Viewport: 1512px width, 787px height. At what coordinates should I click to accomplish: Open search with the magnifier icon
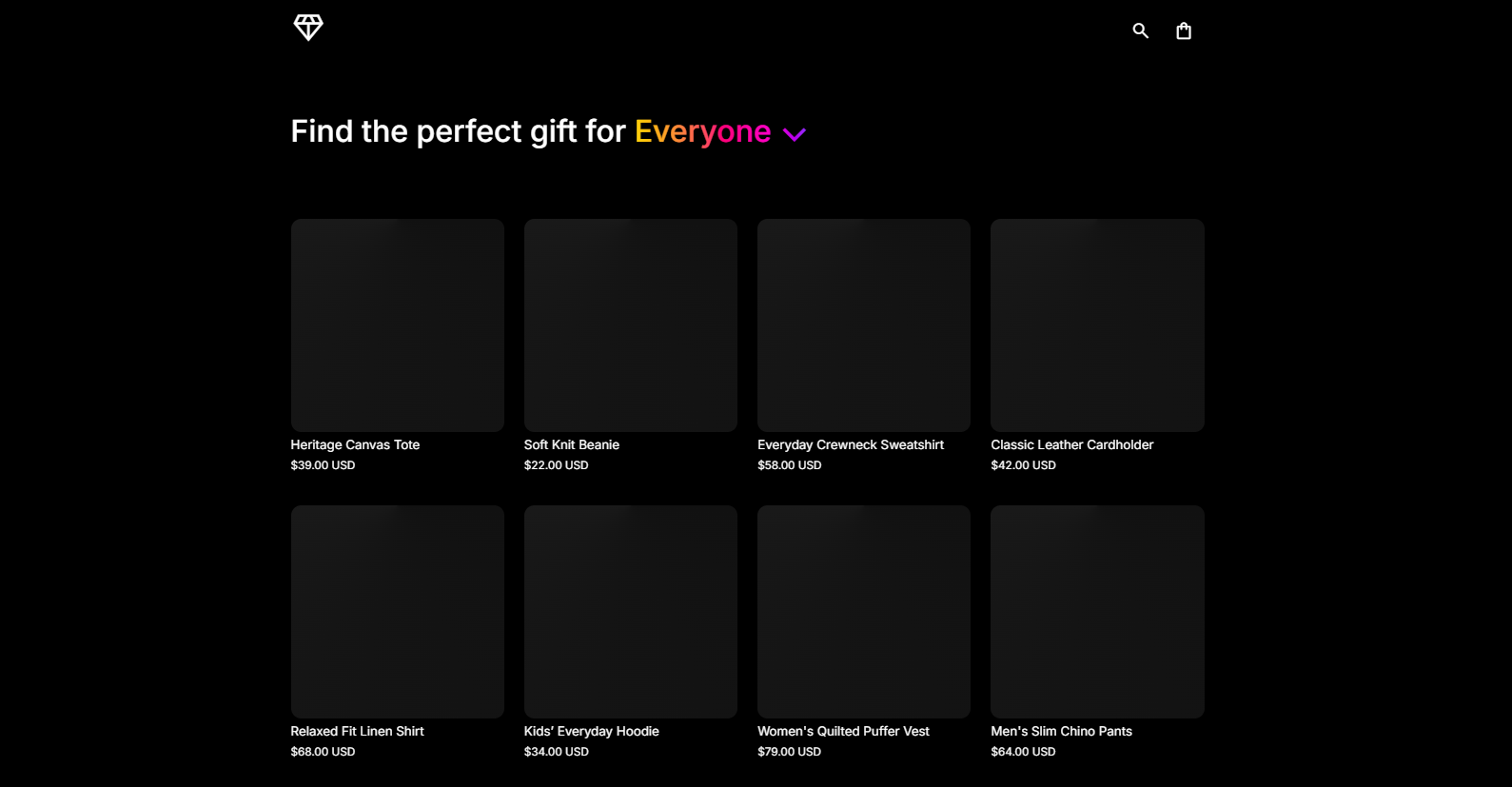pos(1140,30)
